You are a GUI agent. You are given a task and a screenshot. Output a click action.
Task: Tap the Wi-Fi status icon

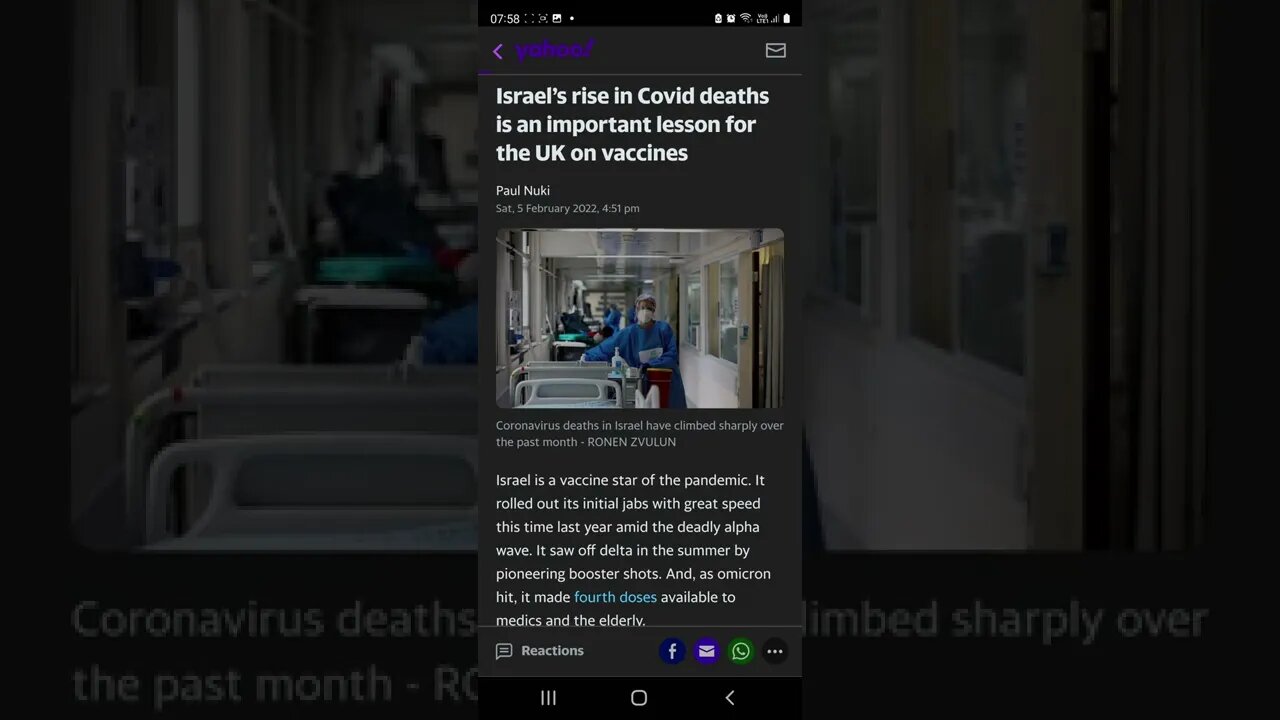pos(745,18)
